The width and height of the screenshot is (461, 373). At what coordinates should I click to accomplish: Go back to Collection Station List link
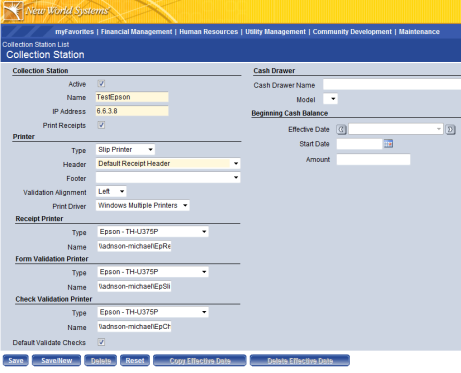36,44
